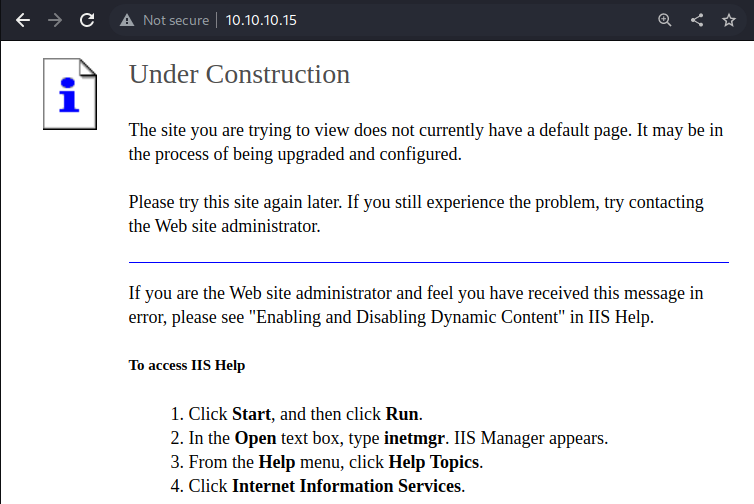Select the 10.10.10.15 address field
The width and height of the screenshot is (754, 504).
point(261,20)
